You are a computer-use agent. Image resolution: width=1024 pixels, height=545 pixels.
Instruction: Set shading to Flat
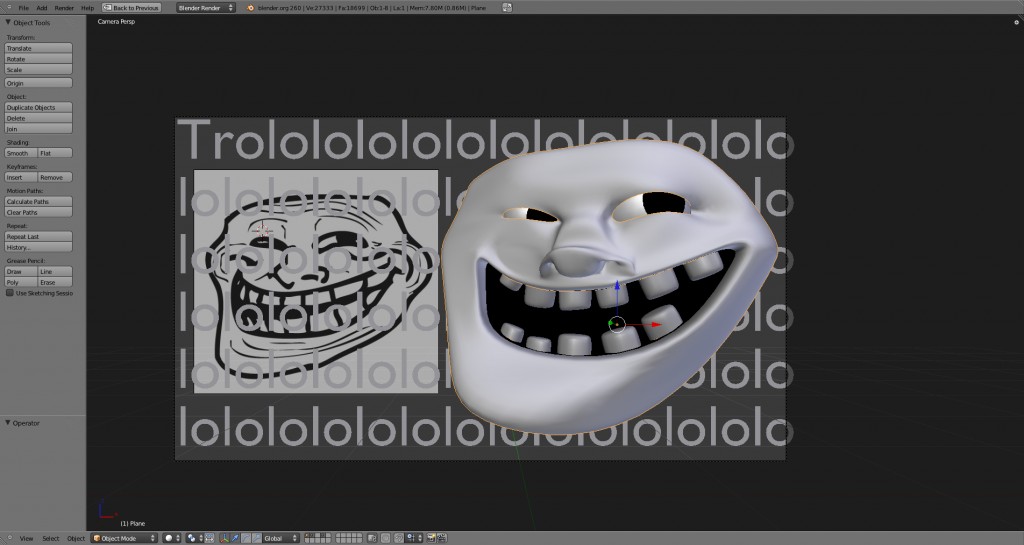[x=55, y=153]
